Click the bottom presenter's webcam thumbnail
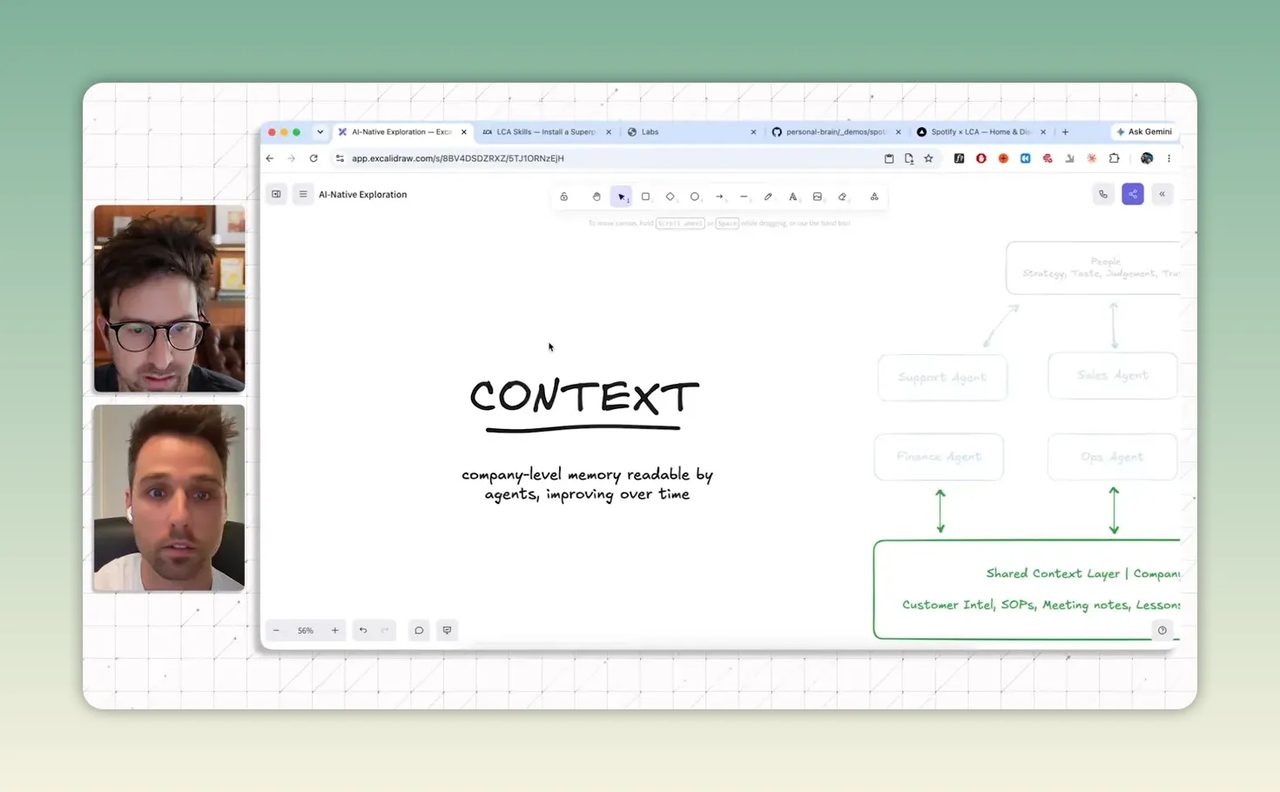The height and width of the screenshot is (792, 1280). click(169, 497)
